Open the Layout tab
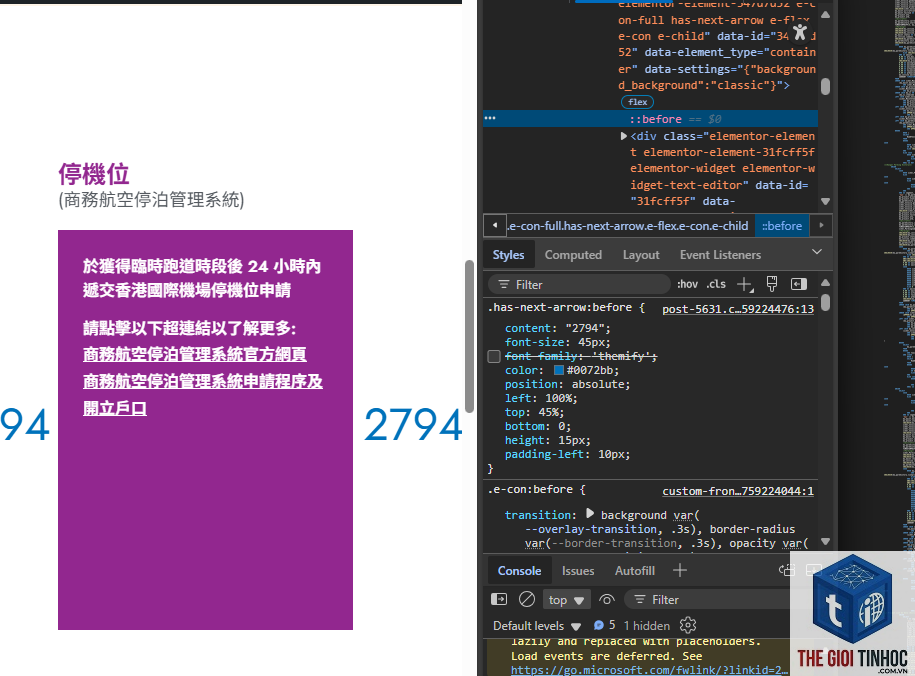The height and width of the screenshot is (676, 915). coord(641,255)
